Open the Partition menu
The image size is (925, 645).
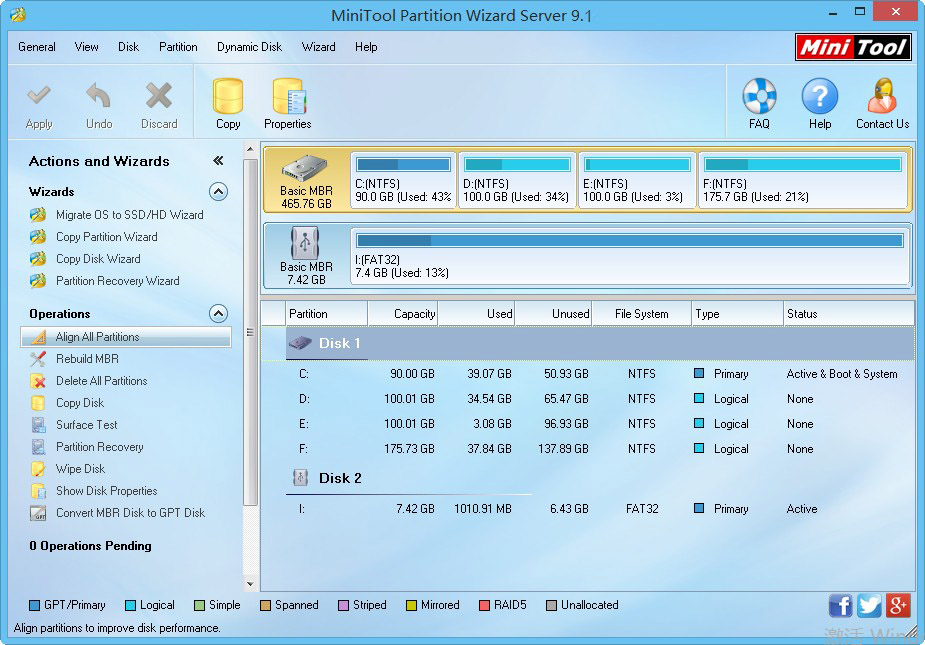pyautogui.click(x=178, y=47)
